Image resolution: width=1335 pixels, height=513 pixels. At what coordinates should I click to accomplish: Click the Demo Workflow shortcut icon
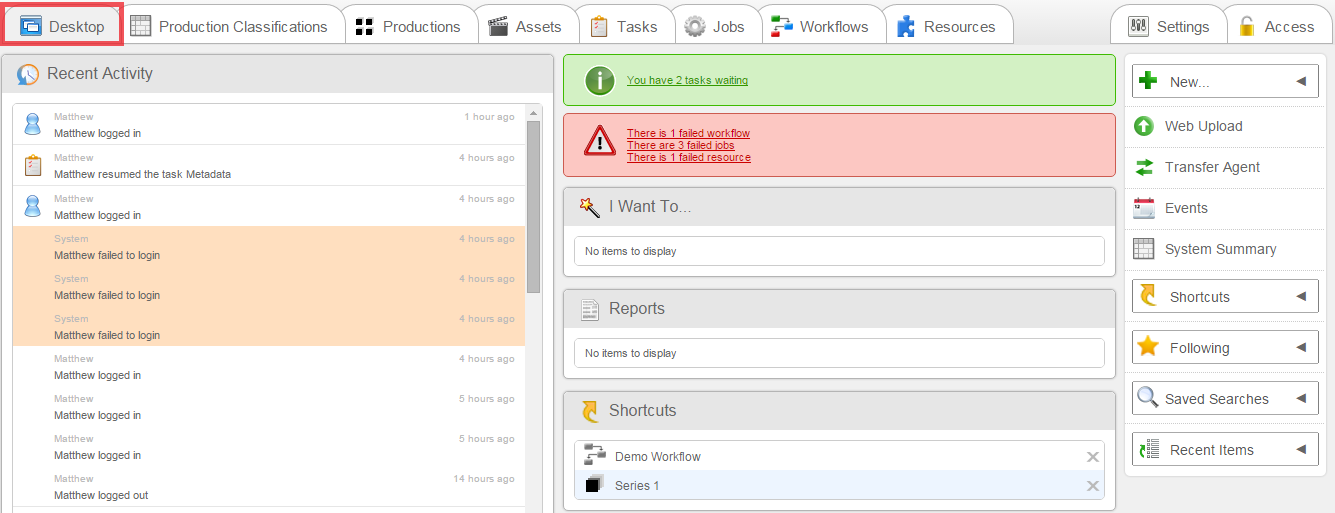[595, 456]
